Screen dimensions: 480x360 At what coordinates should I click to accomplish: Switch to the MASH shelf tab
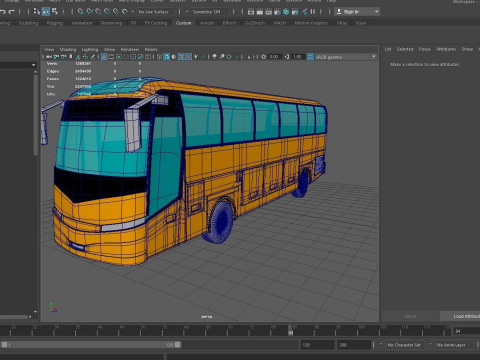280,23
